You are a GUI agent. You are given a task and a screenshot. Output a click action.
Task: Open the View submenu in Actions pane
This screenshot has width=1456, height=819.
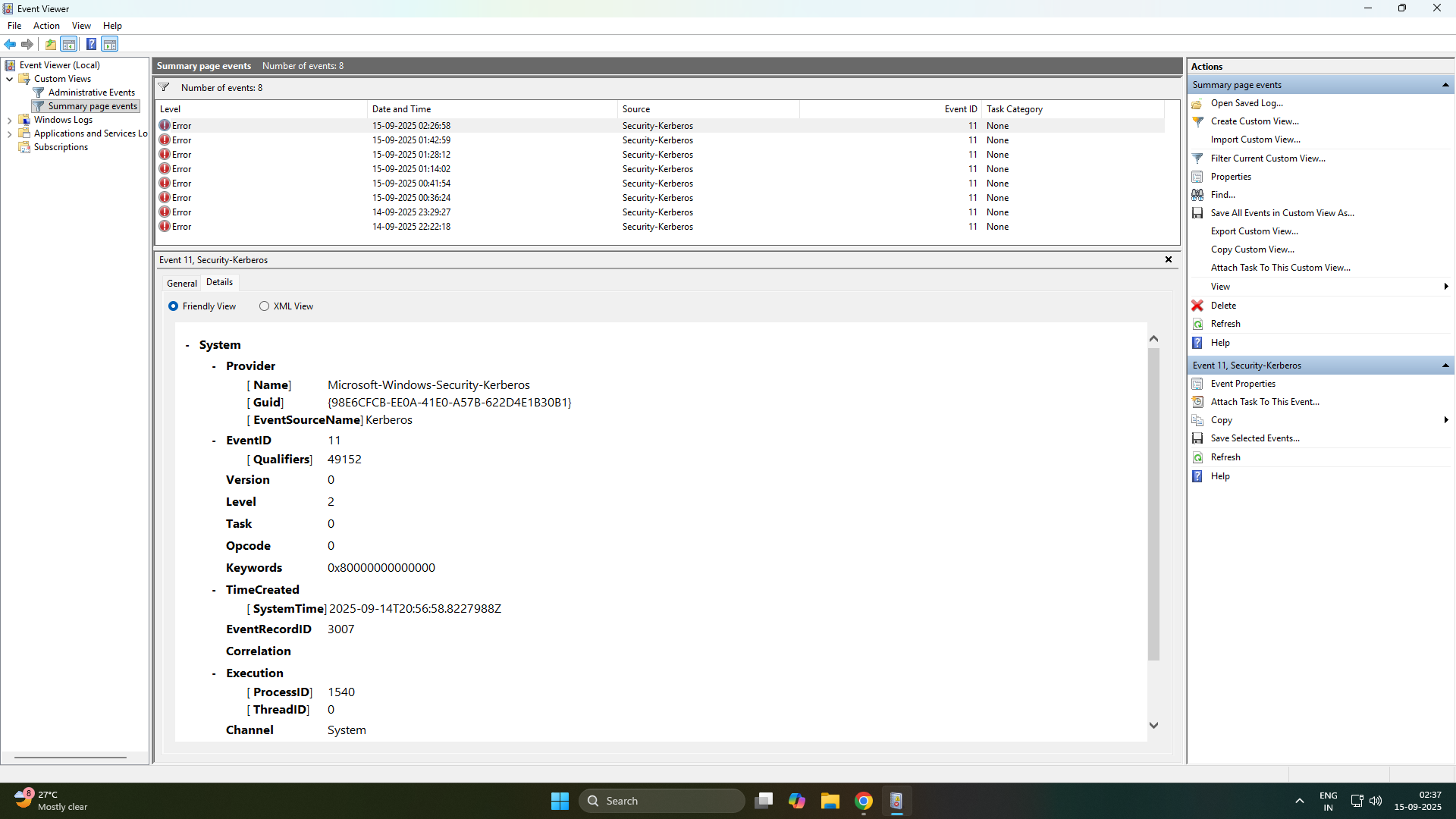1220,287
